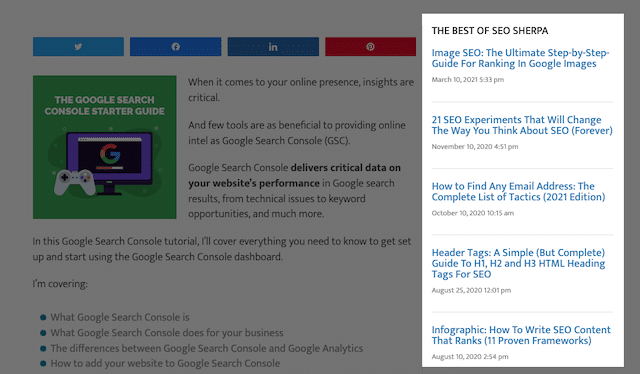Share the article on Facebook
The image size is (640, 374).
tap(176, 47)
